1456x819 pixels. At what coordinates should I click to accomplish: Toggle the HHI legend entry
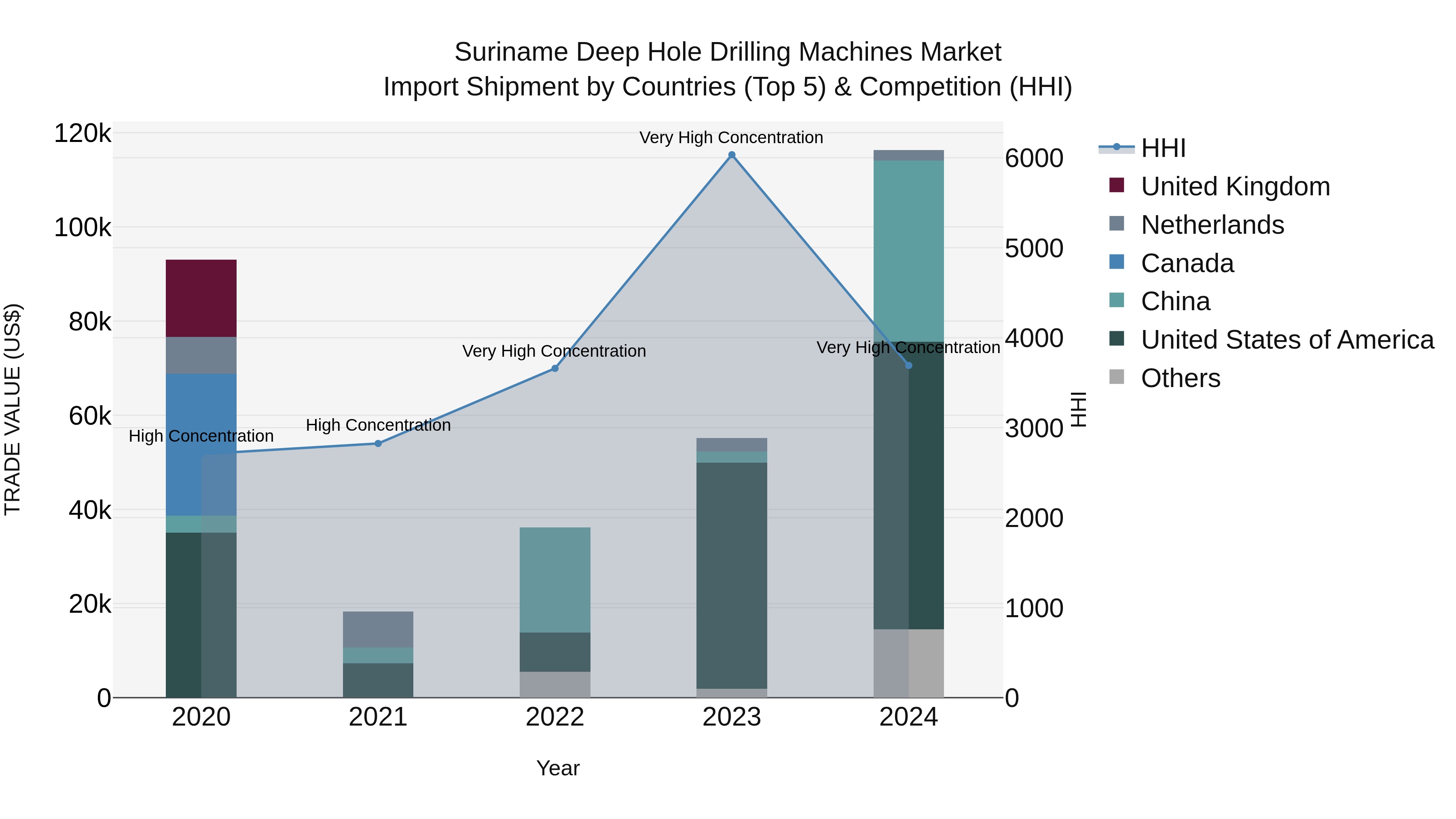pyautogui.click(x=1142, y=148)
